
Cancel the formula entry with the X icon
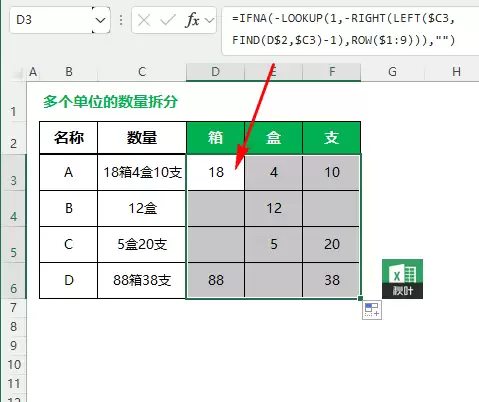[144, 20]
